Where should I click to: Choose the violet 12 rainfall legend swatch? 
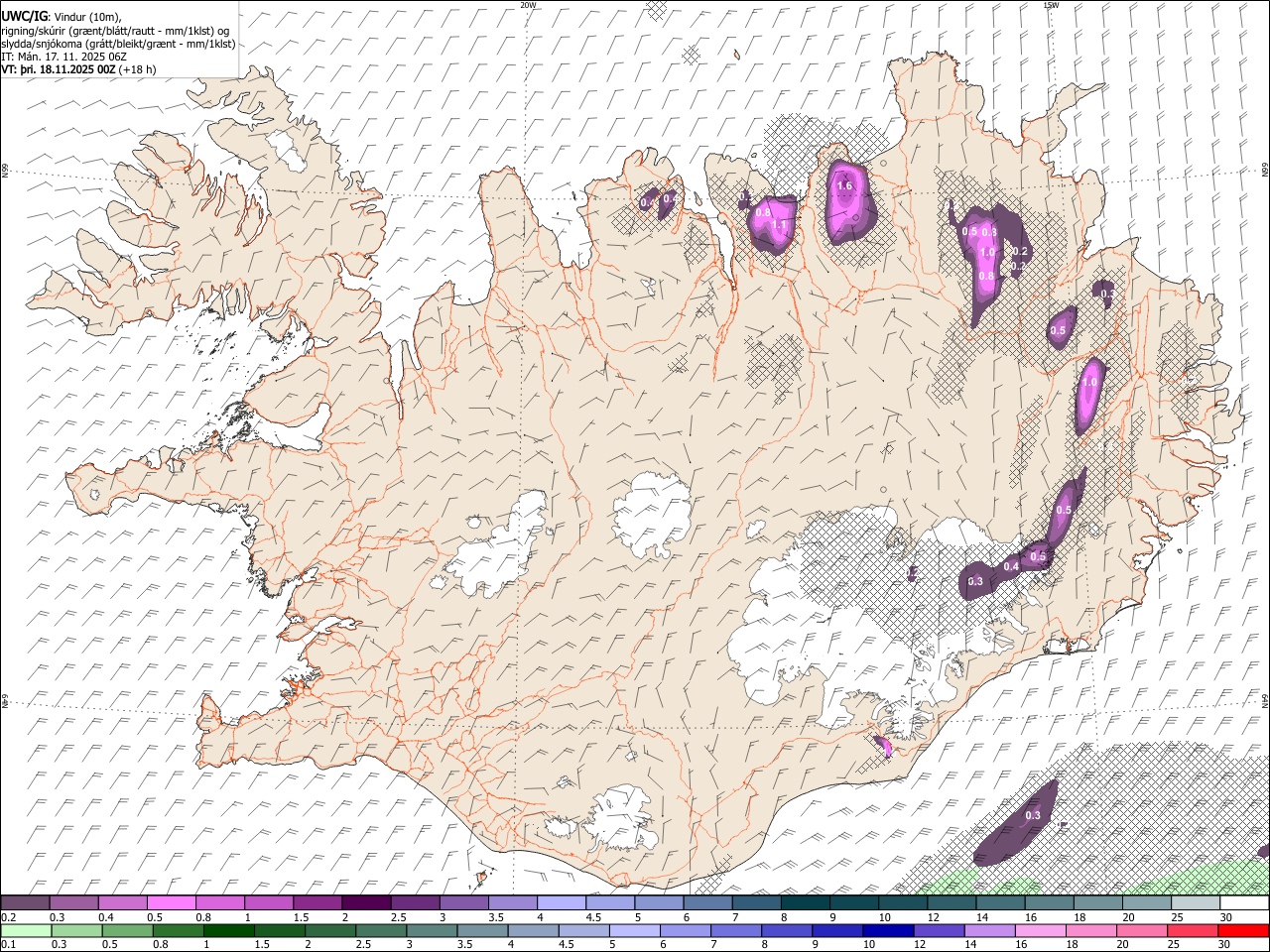pyautogui.click(x=939, y=930)
